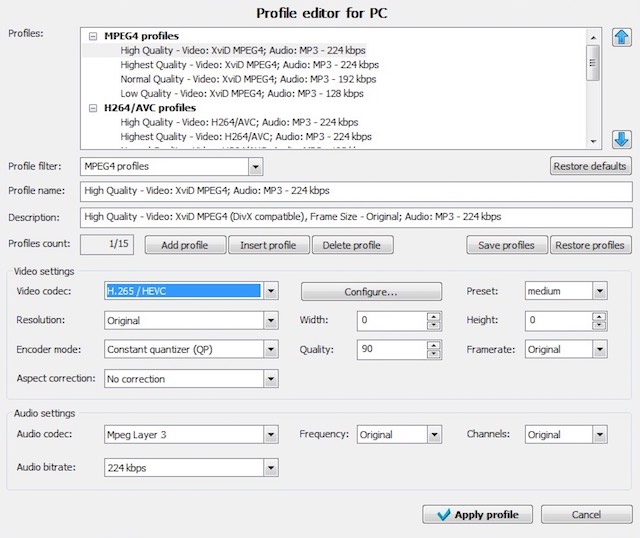The width and height of the screenshot is (640, 538).
Task: Select Low Quality XviD MPEG4 128 kbps profile
Action: [x=242, y=93]
